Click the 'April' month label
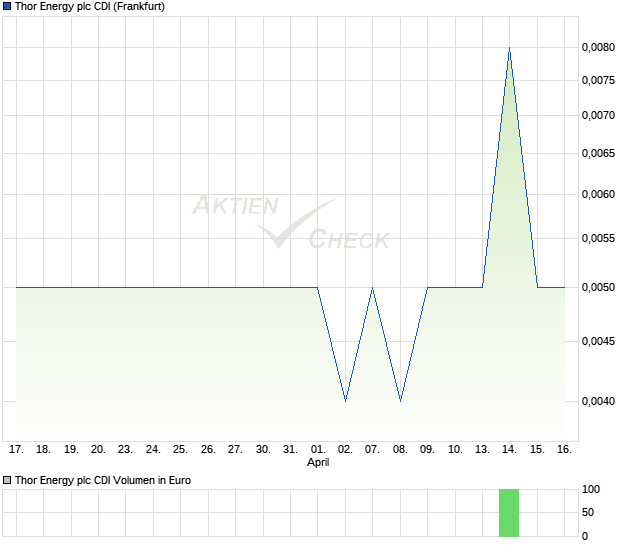 (x=318, y=462)
